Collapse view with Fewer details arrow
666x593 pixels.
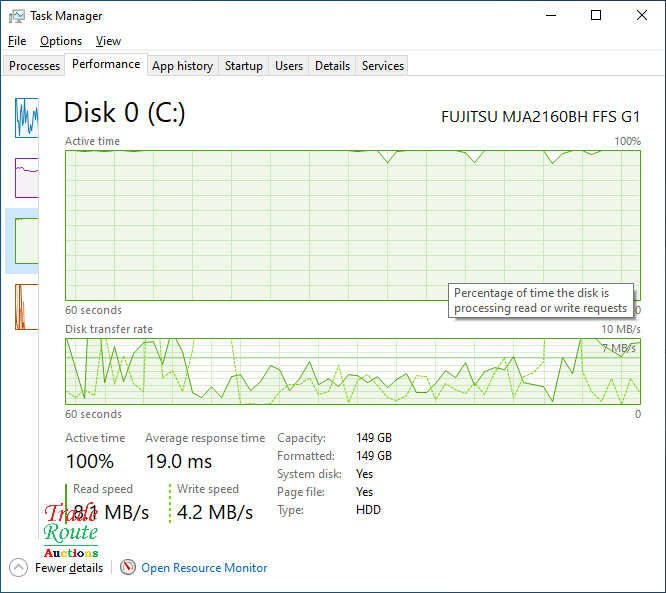pyautogui.click(x=18, y=567)
